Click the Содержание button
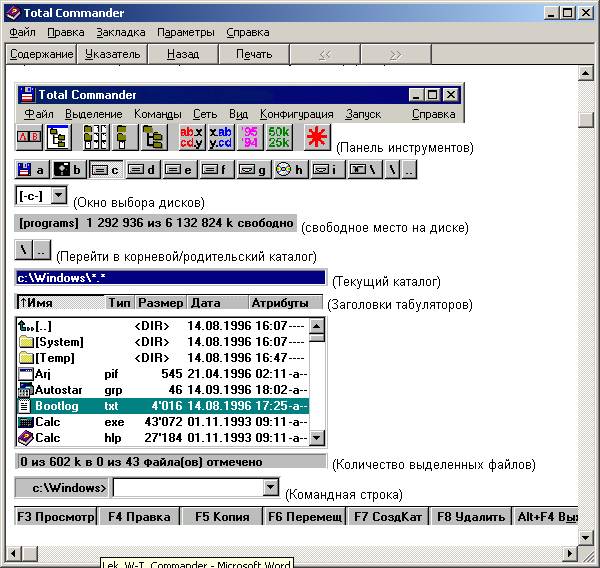Viewport: 600px width, 568px height. [x=41, y=54]
